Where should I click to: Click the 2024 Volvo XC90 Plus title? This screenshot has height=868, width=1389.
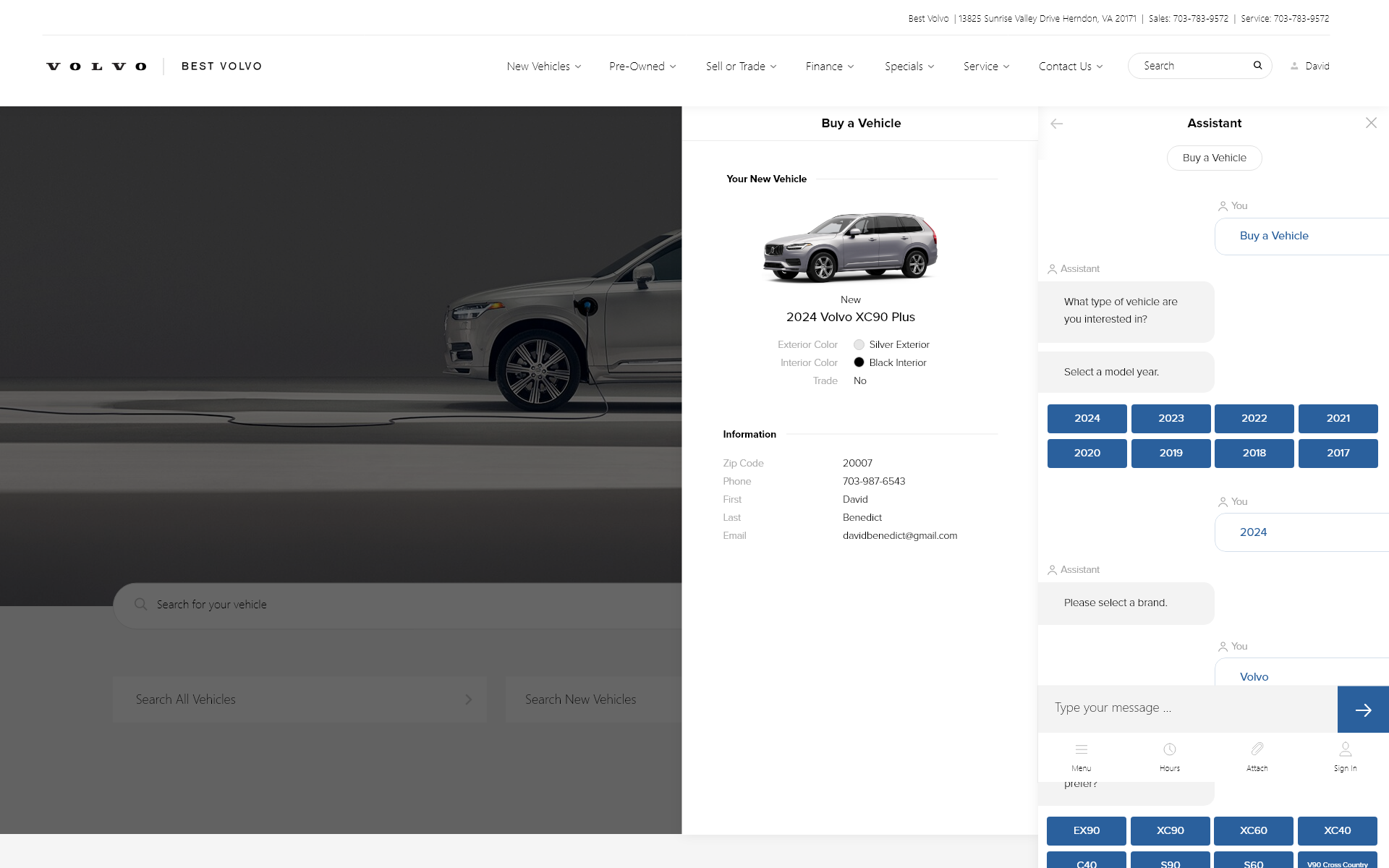(x=851, y=318)
